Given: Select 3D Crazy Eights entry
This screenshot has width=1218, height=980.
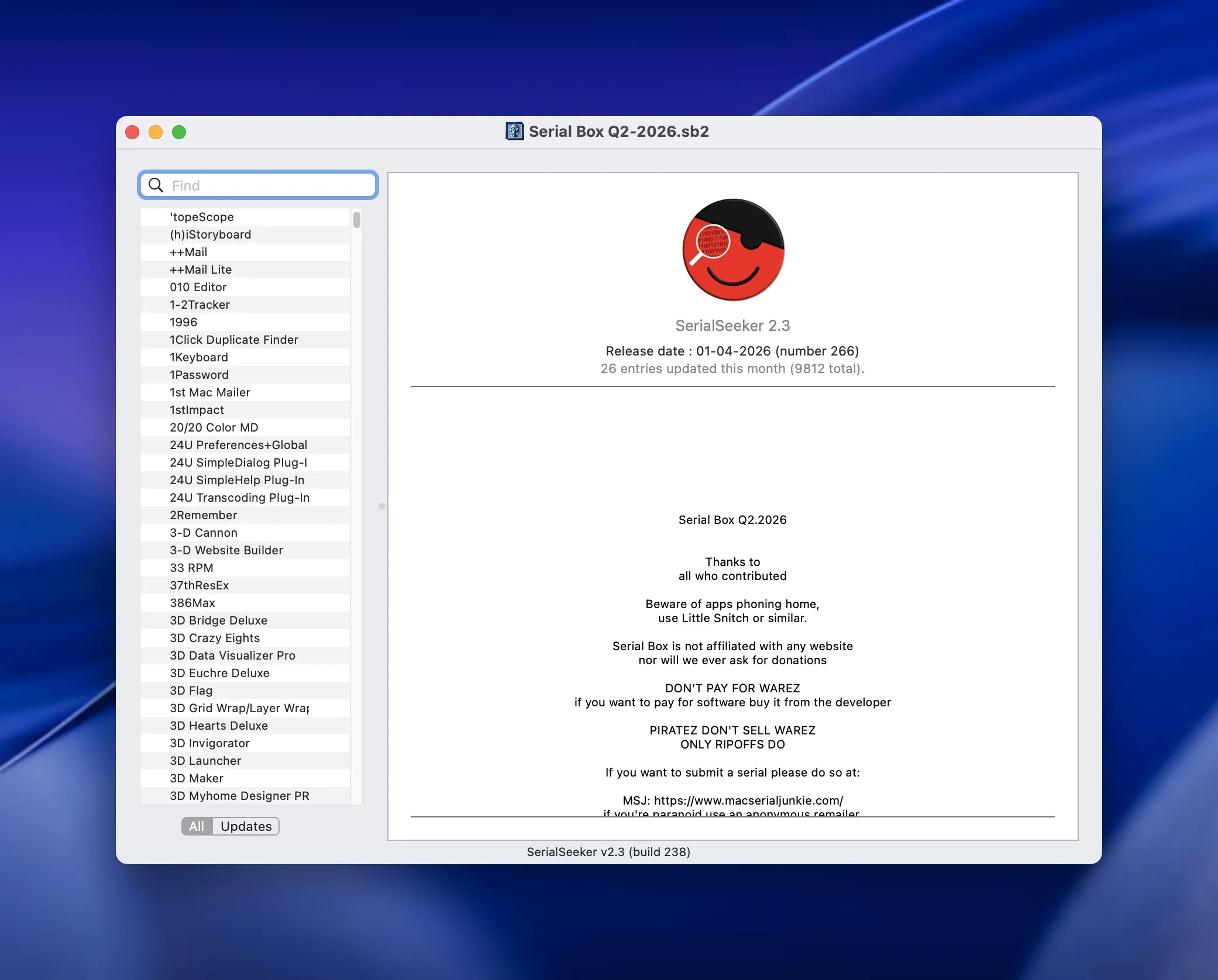Looking at the screenshot, I should [x=245, y=638].
